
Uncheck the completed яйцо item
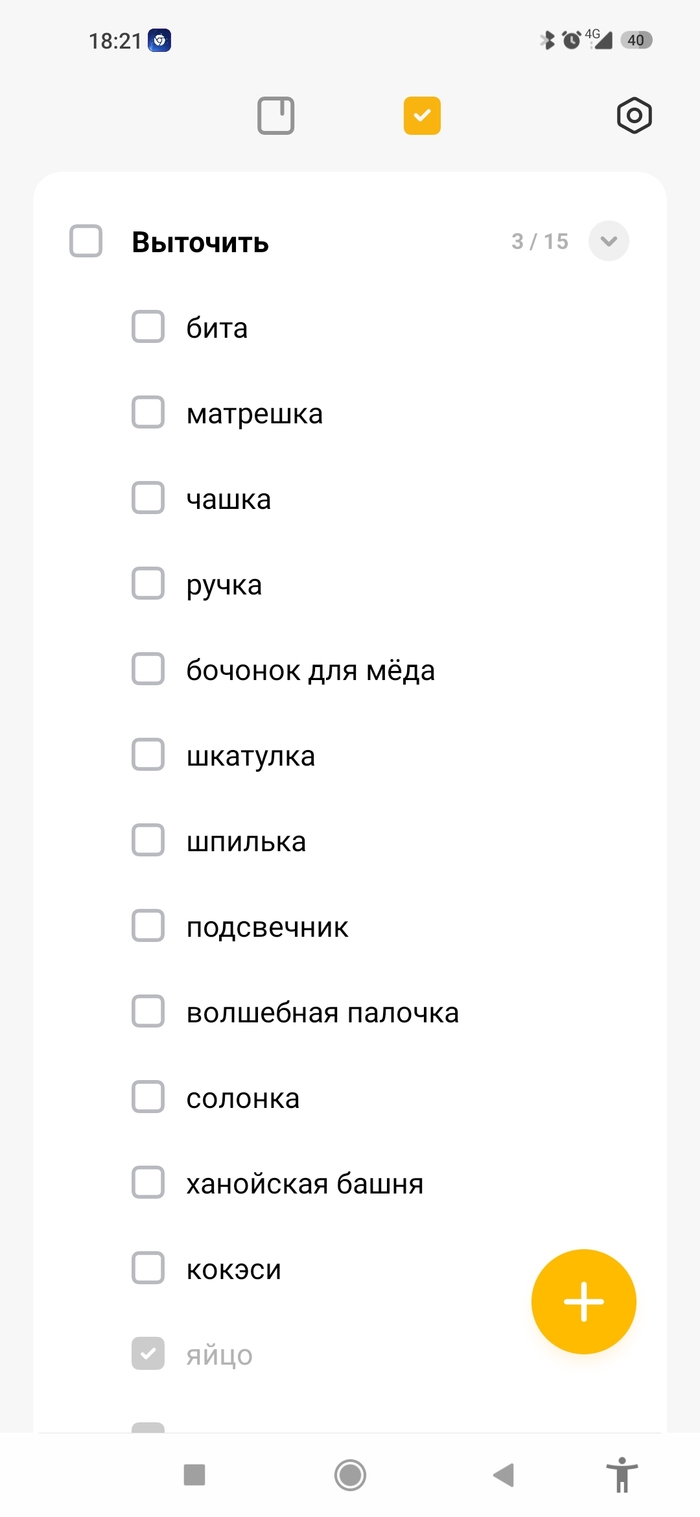148,1355
